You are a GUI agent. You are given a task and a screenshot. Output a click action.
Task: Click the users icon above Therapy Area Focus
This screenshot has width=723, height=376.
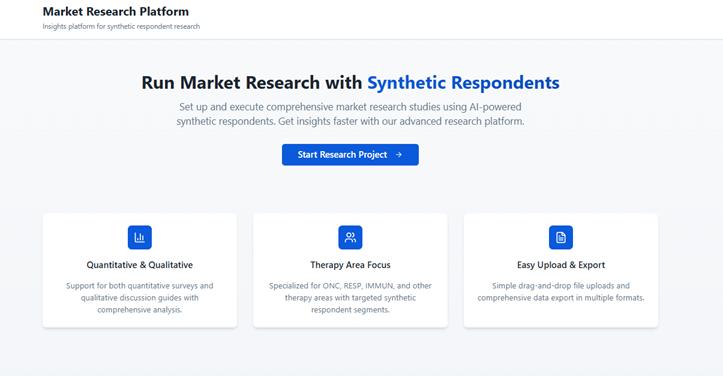tap(350, 237)
